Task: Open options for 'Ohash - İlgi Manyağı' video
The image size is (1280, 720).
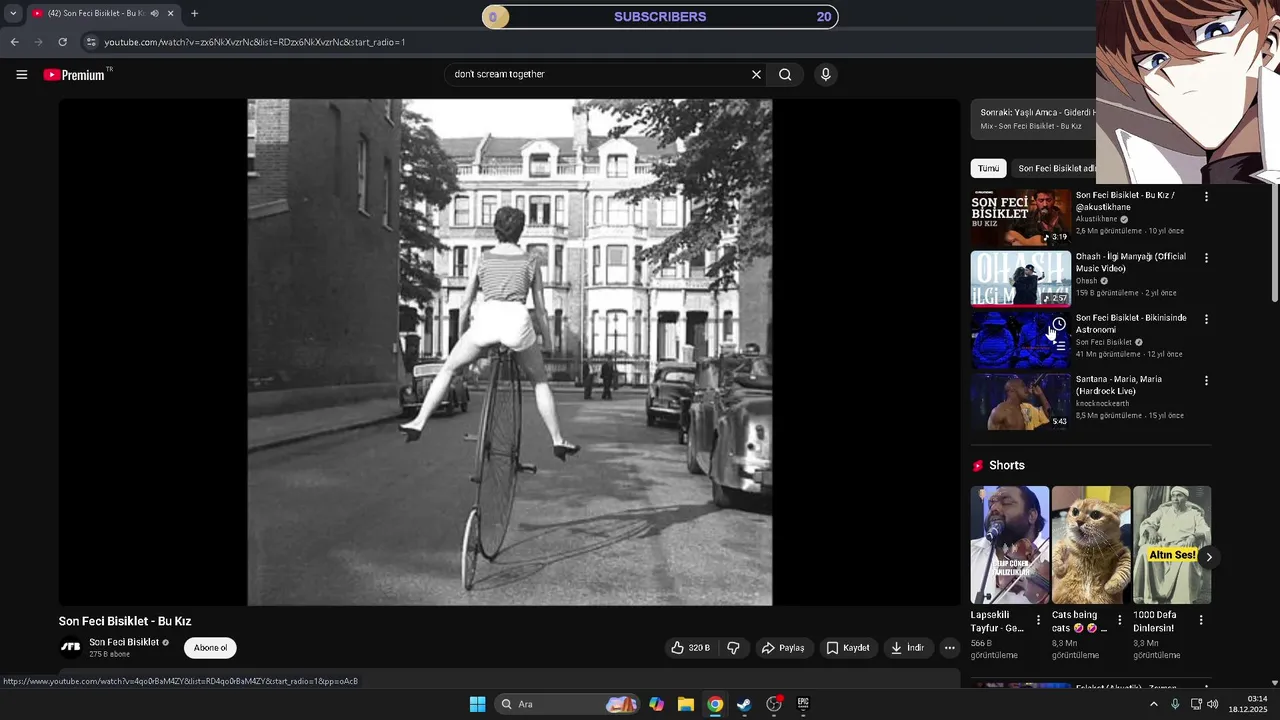Action: [x=1206, y=258]
